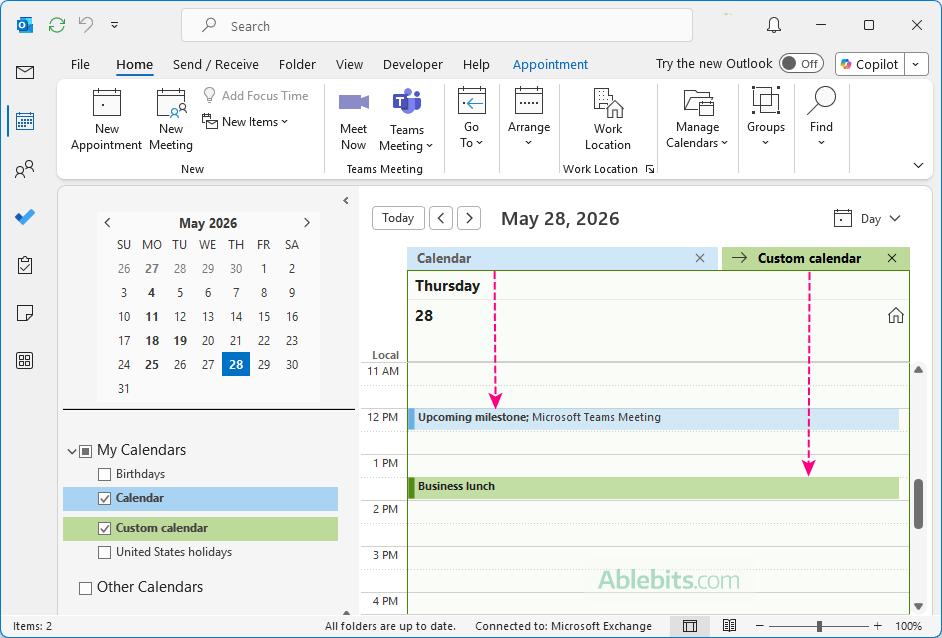The width and height of the screenshot is (942, 638).
Task: Open the Groups dropdown
Action: pos(765,117)
